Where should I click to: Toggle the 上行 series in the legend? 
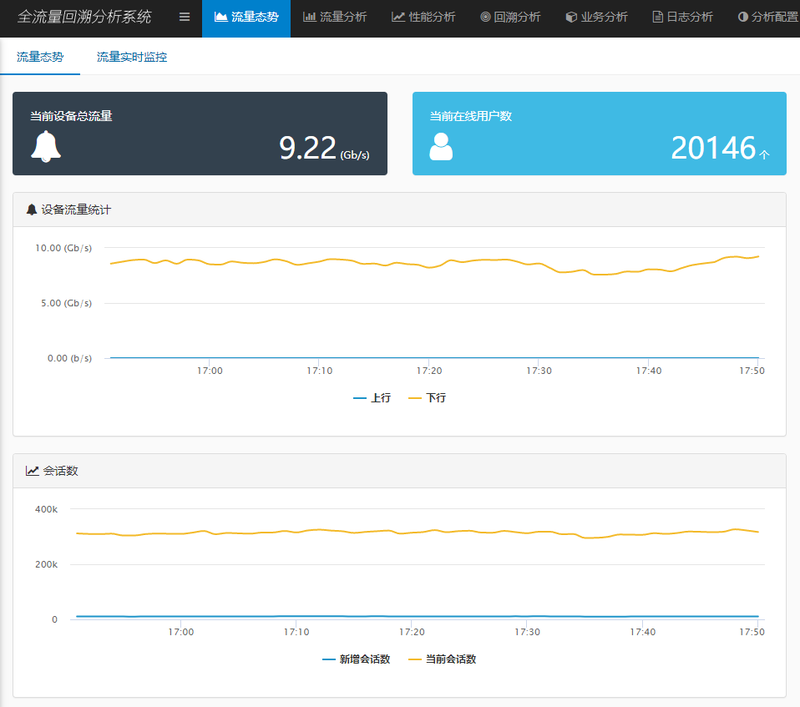pyautogui.click(x=372, y=398)
